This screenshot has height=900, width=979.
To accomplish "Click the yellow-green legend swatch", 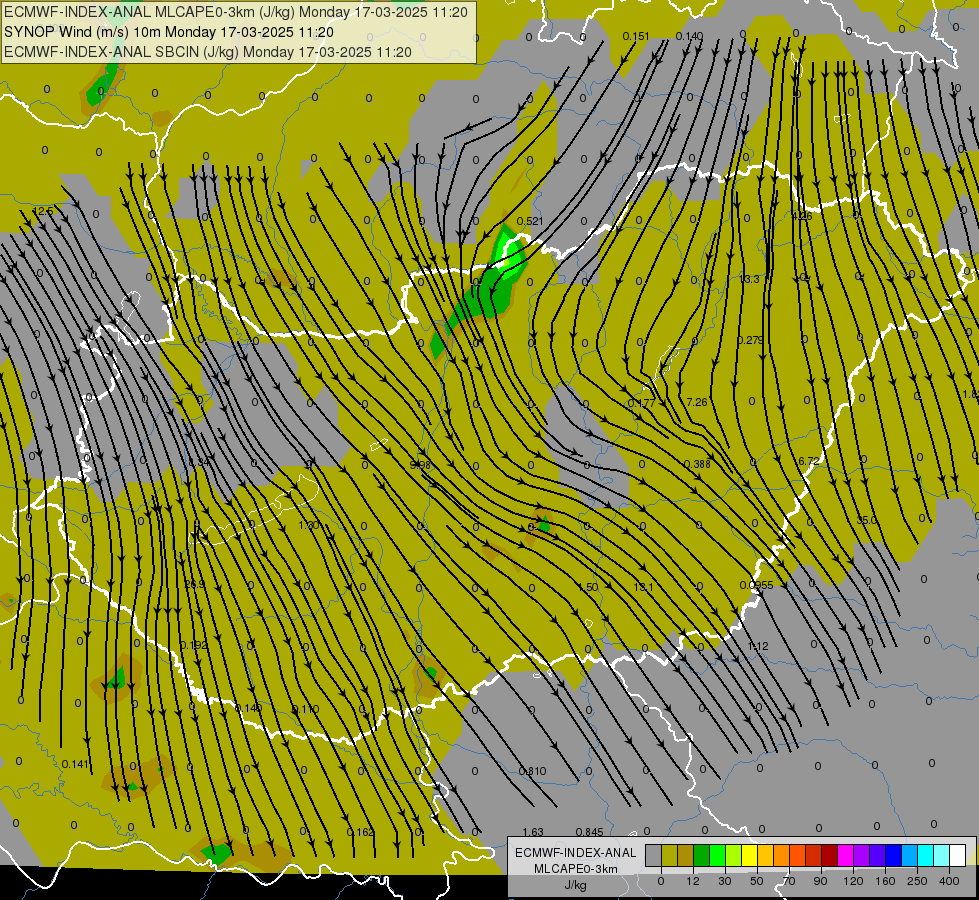I will (734, 855).
